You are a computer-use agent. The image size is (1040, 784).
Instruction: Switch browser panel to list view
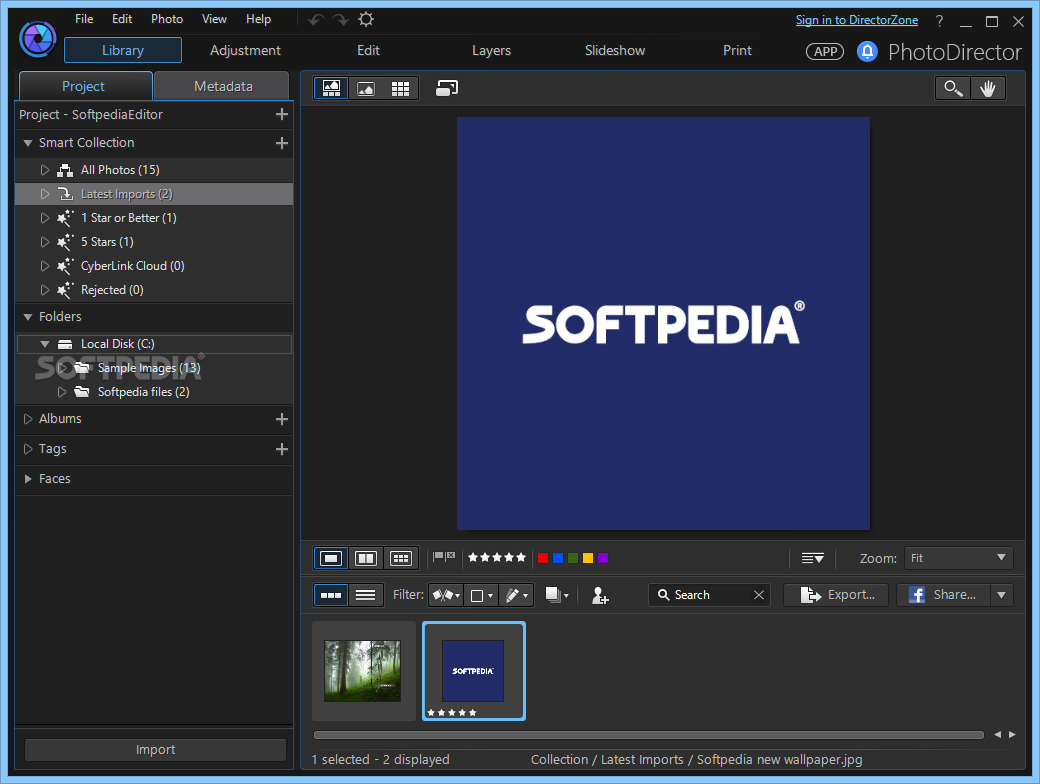(365, 595)
